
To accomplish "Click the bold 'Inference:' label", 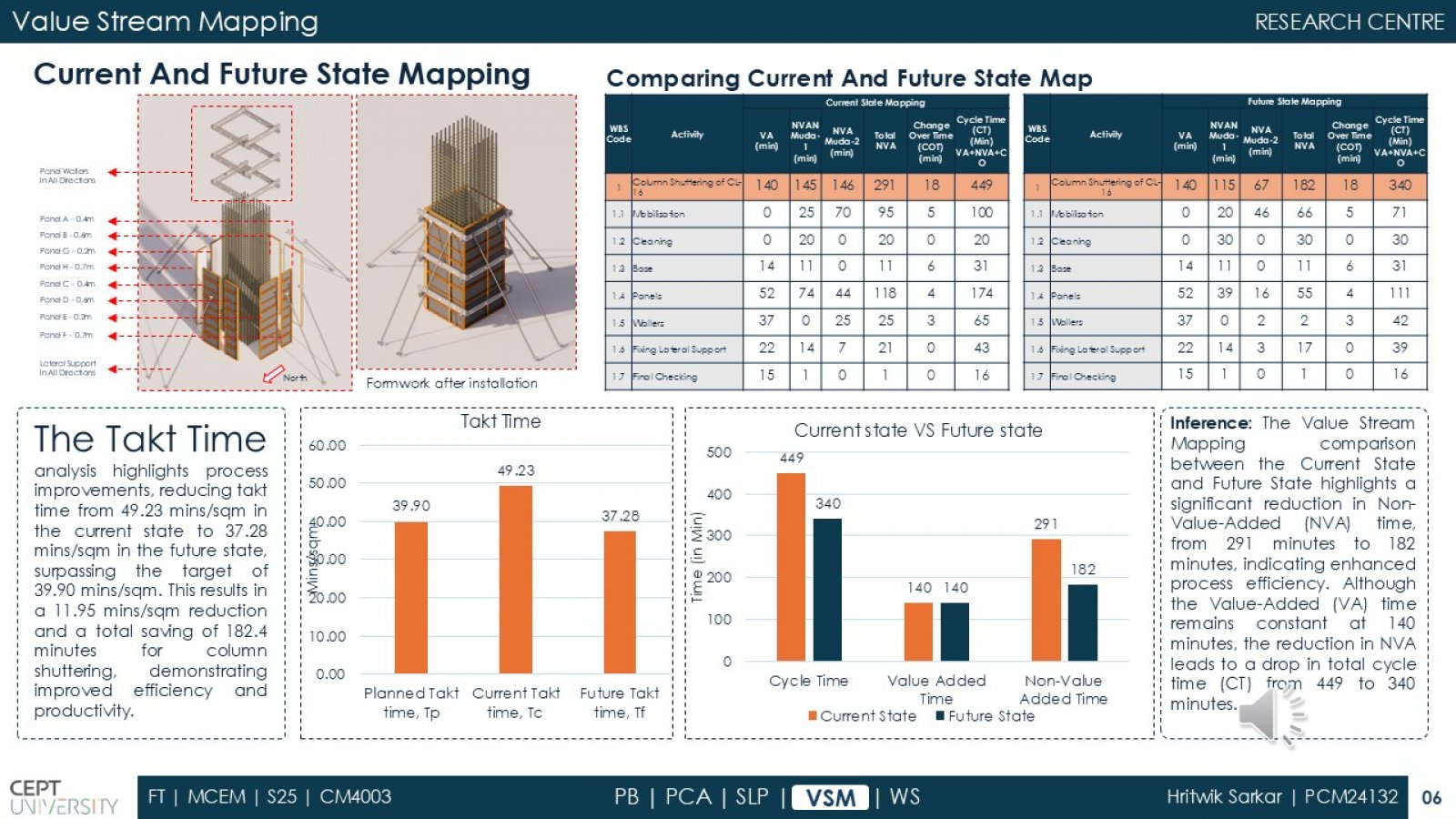I will [1210, 423].
